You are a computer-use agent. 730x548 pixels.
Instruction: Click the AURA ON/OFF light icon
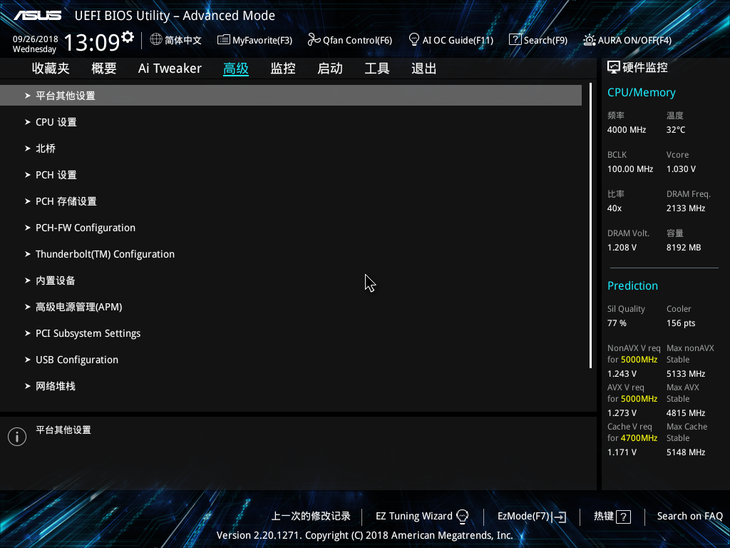point(589,40)
